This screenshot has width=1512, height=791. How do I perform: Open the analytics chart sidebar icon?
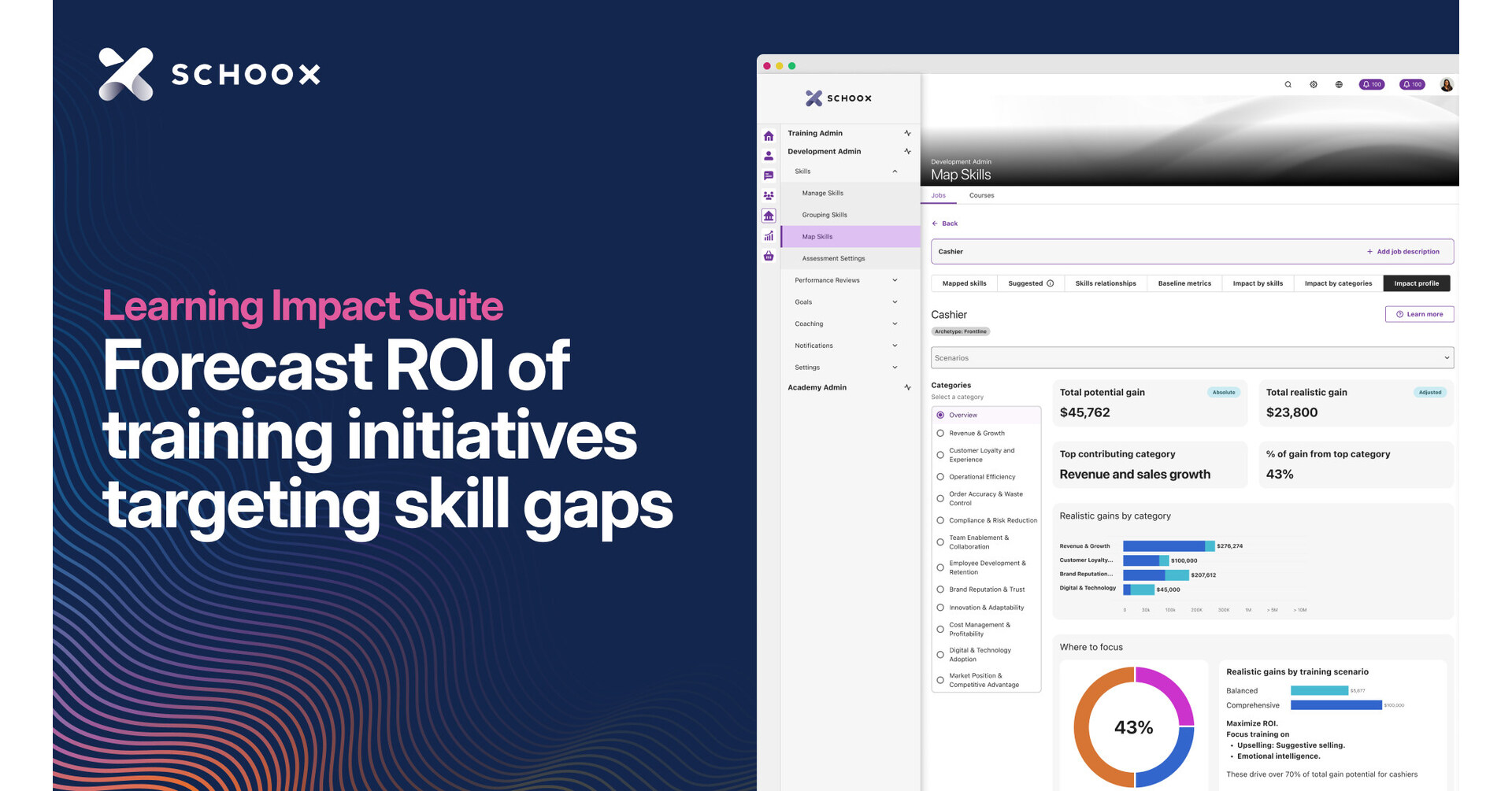(x=769, y=236)
